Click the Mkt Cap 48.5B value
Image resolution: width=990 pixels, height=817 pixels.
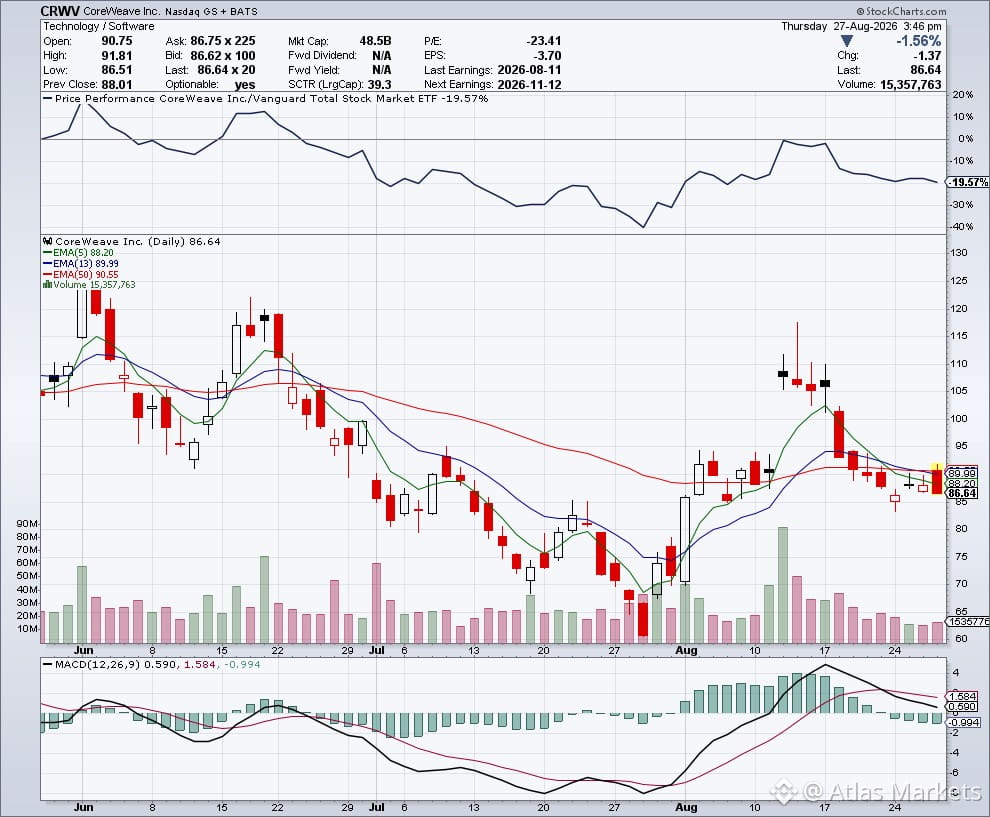tap(375, 40)
